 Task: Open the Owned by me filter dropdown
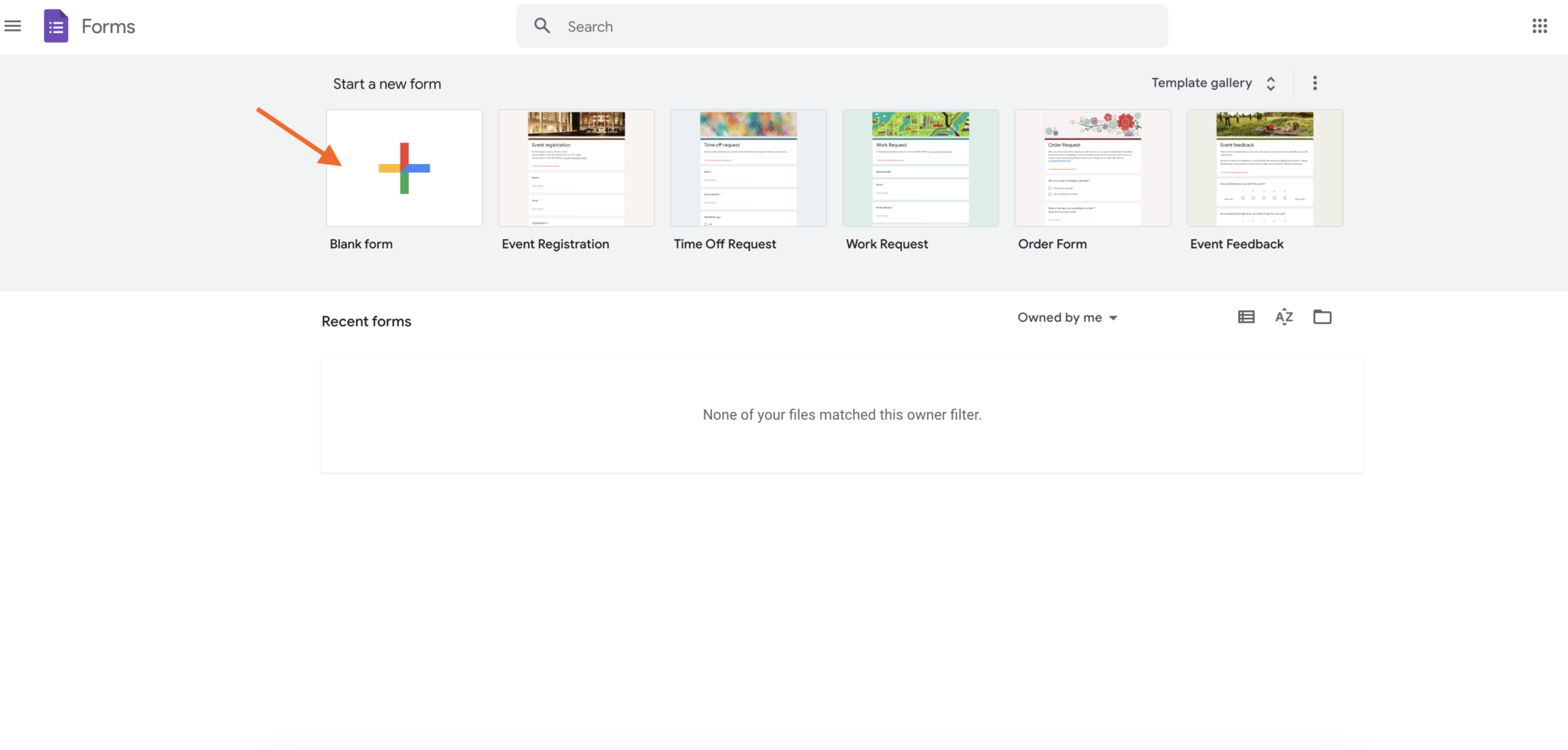click(1067, 316)
